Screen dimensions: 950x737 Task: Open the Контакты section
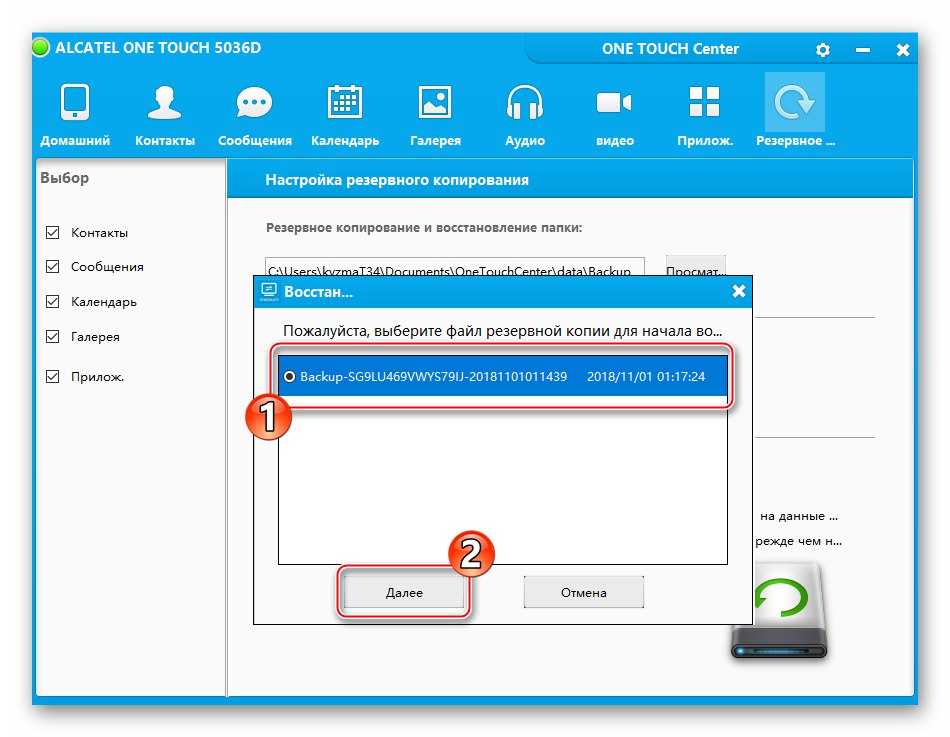click(165, 114)
